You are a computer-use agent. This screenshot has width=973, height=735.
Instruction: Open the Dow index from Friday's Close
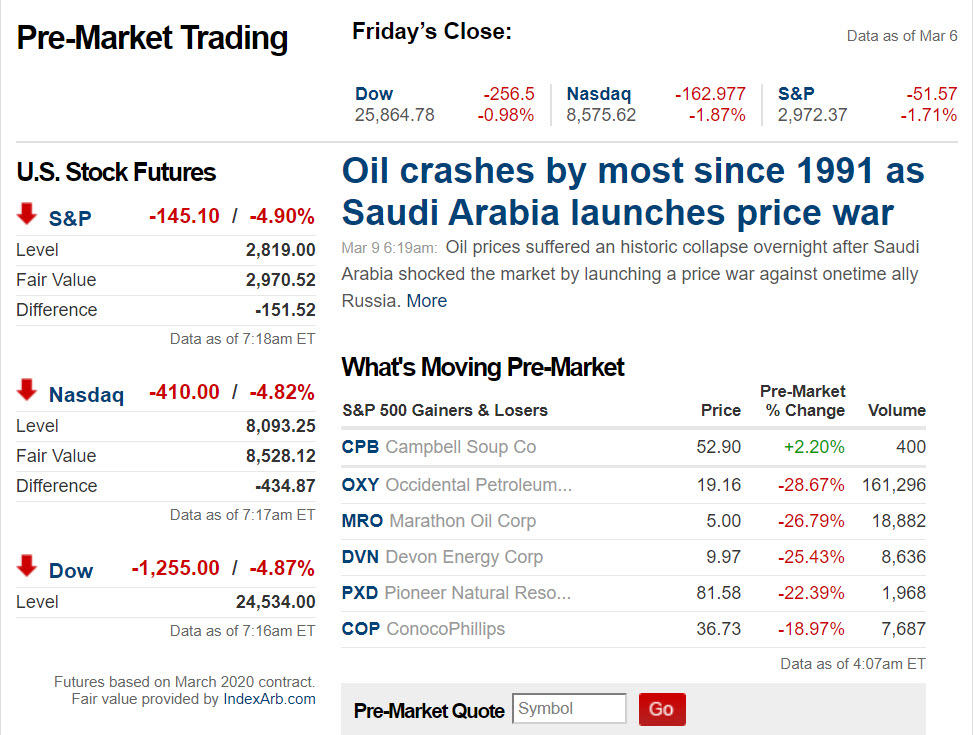coord(374,94)
